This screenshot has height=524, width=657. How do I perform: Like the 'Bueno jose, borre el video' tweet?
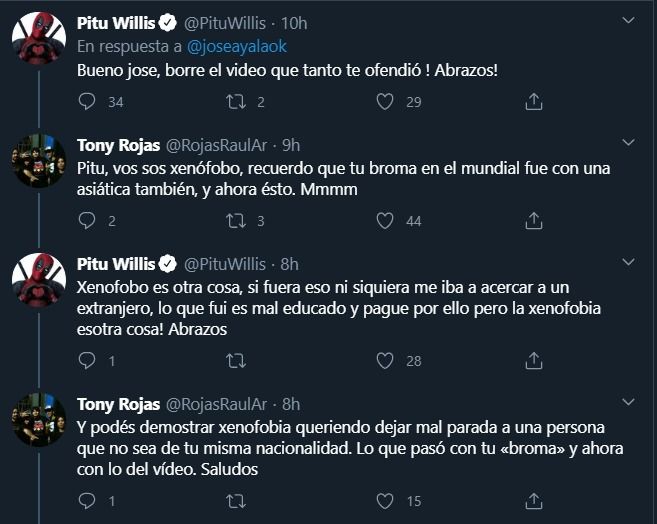click(x=385, y=101)
